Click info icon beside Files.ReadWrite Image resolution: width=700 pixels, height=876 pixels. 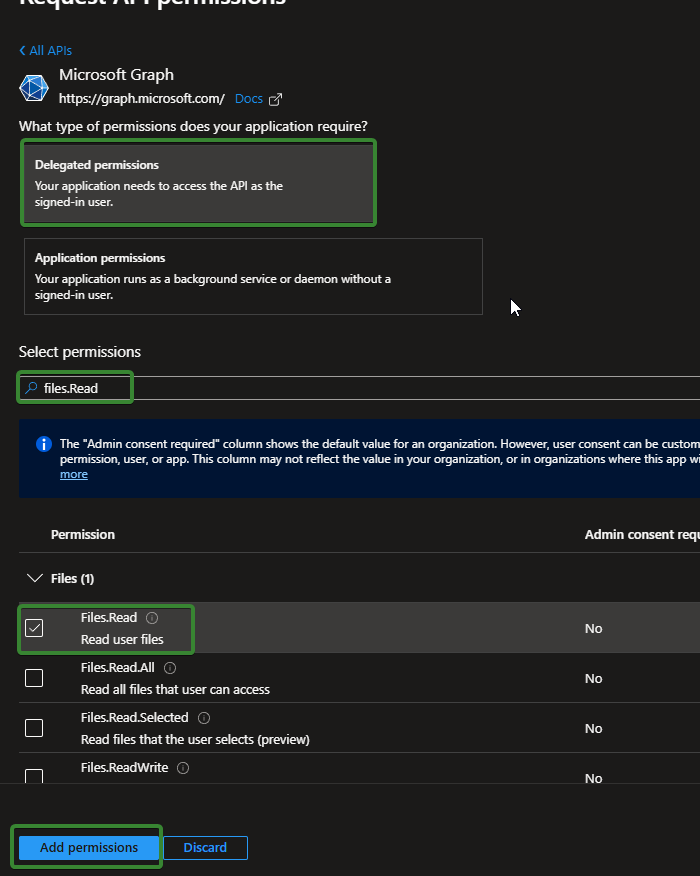pos(183,768)
